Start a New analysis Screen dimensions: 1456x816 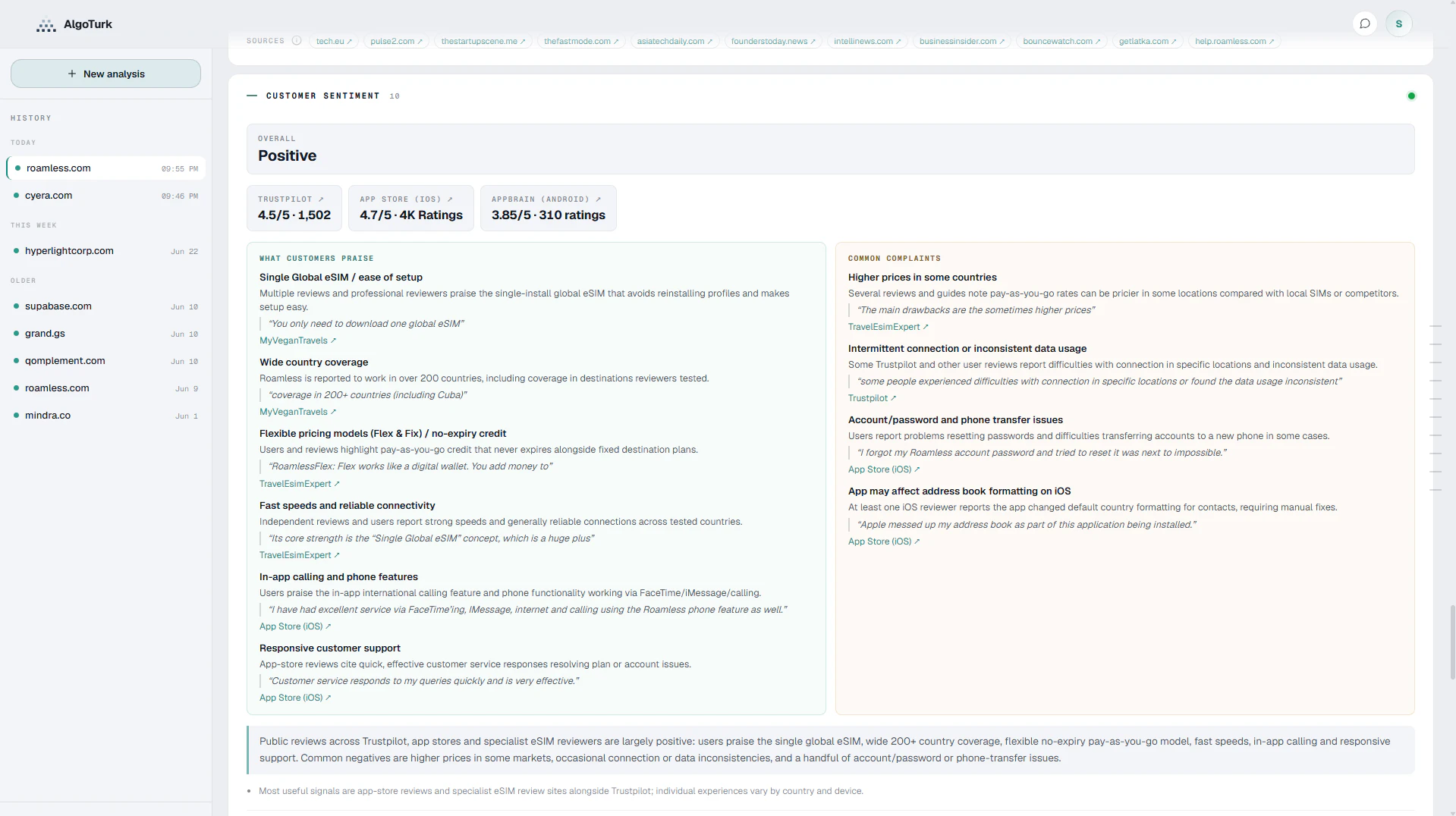click(105, 74)
